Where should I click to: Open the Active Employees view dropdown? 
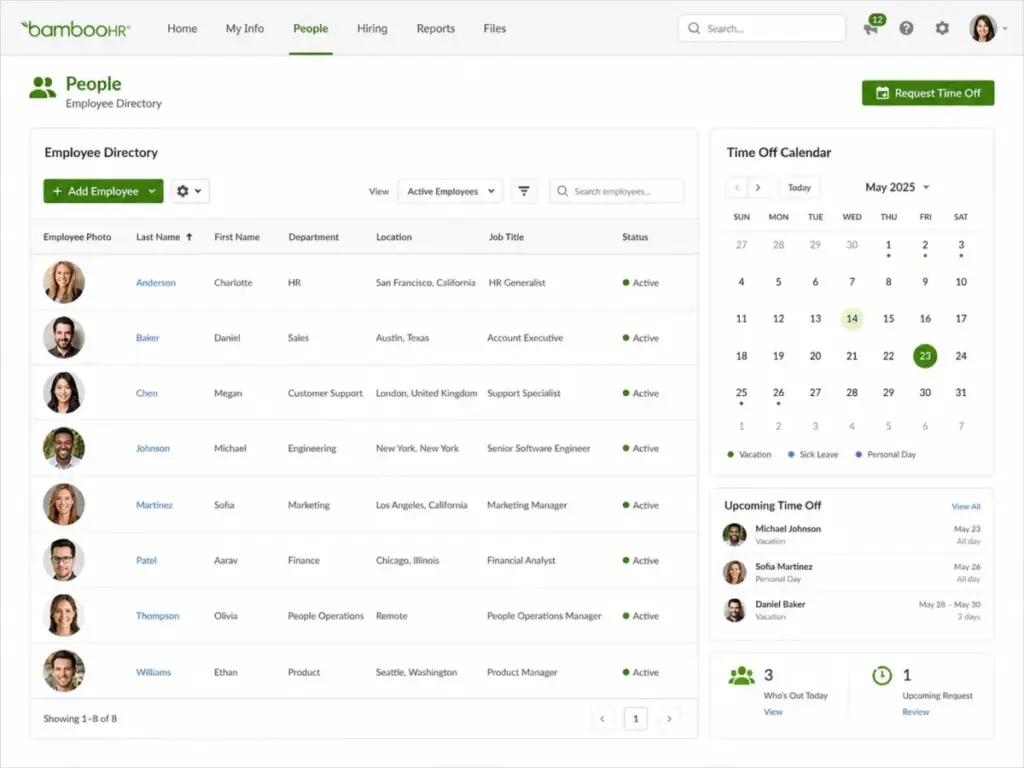(451, 191)
